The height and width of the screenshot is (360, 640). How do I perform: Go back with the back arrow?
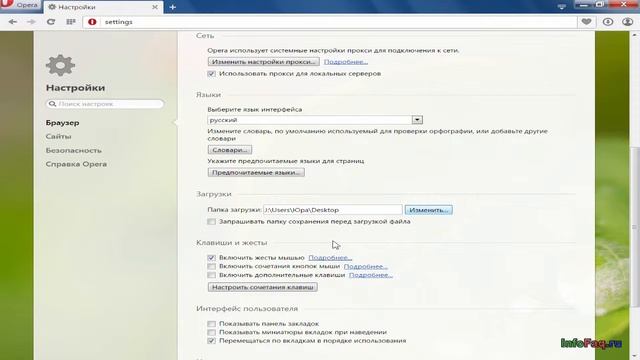tap(13, 22)
